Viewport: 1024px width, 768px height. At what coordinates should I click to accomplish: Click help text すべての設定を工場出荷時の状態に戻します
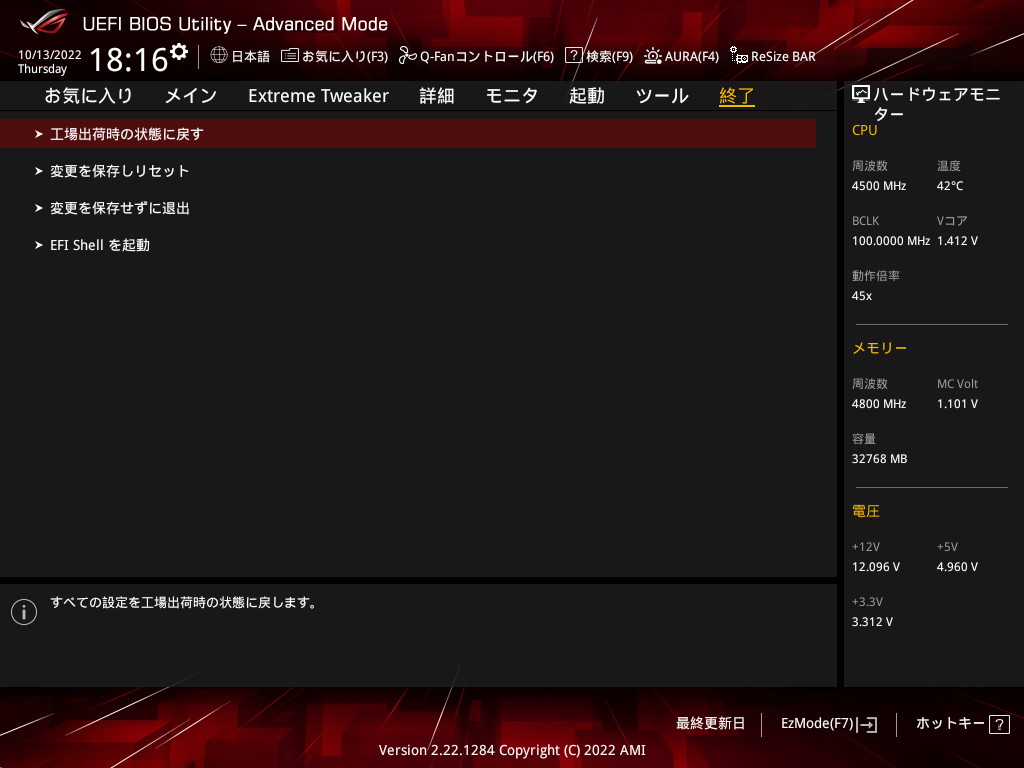click(184, 602)
